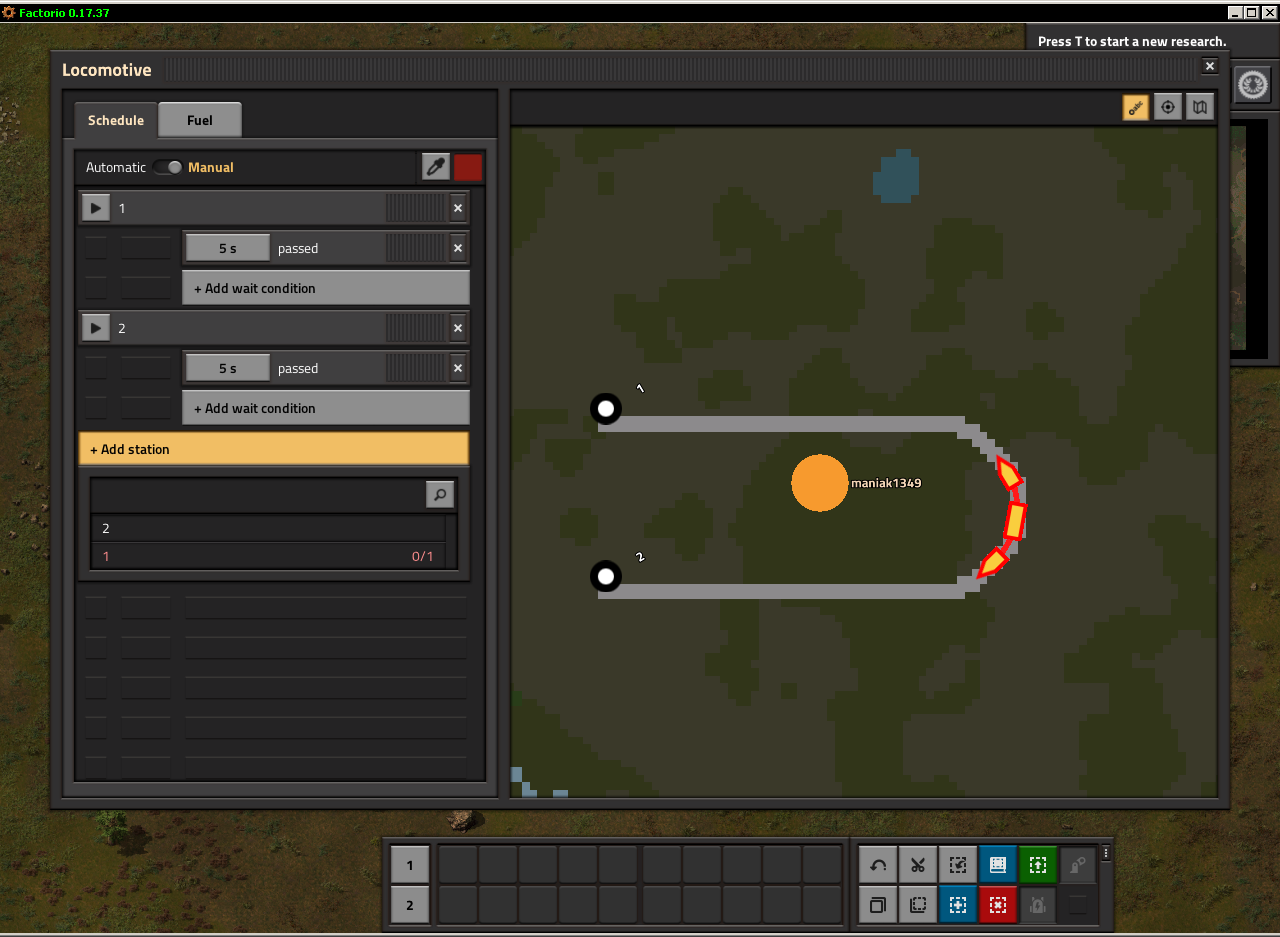Viewport: 1280px width, 937px height.
Task: Switch to the Fuel tab
Action: click(200, 120)
